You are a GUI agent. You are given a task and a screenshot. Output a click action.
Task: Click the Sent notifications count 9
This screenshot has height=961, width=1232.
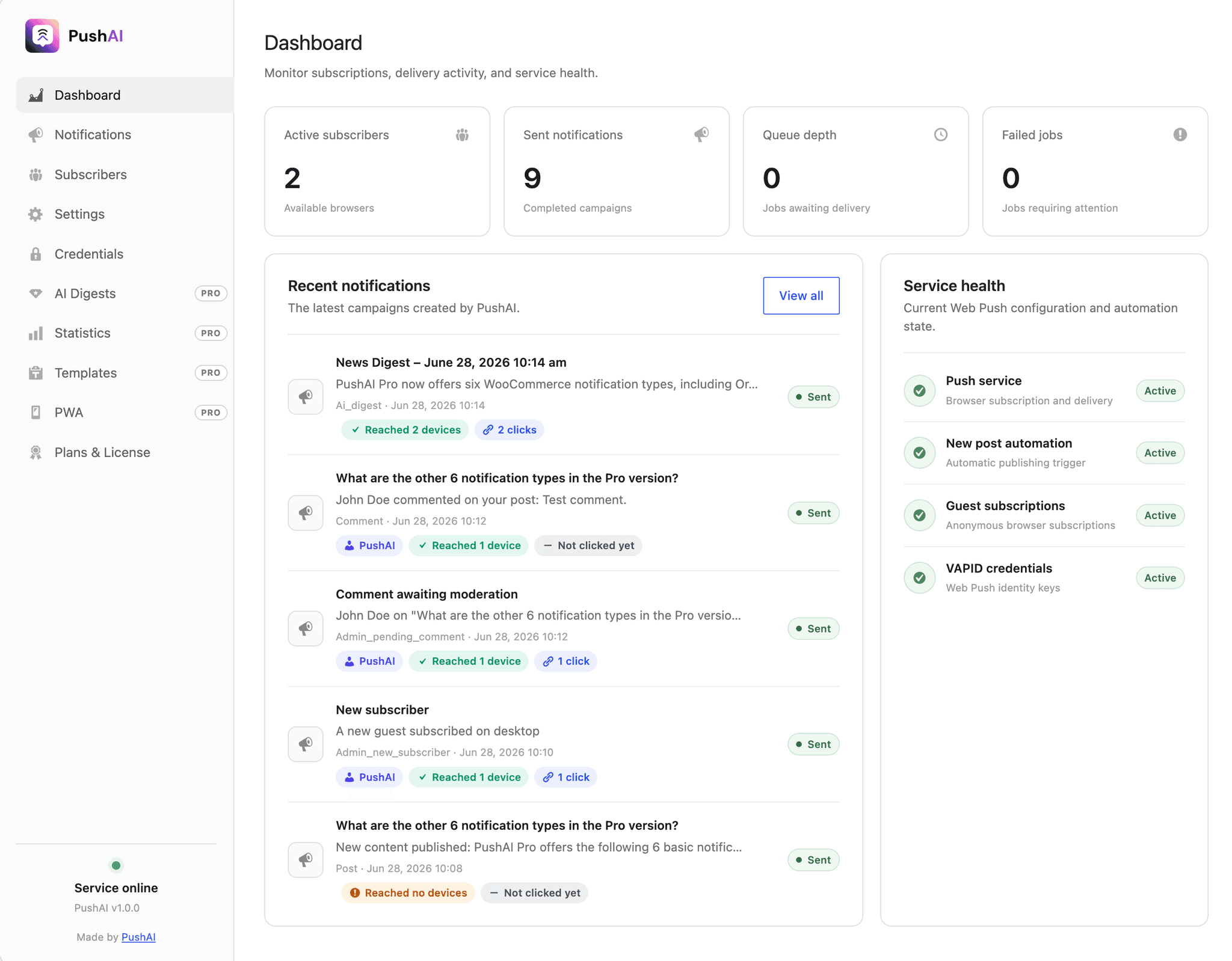click(x=532, y=178)
